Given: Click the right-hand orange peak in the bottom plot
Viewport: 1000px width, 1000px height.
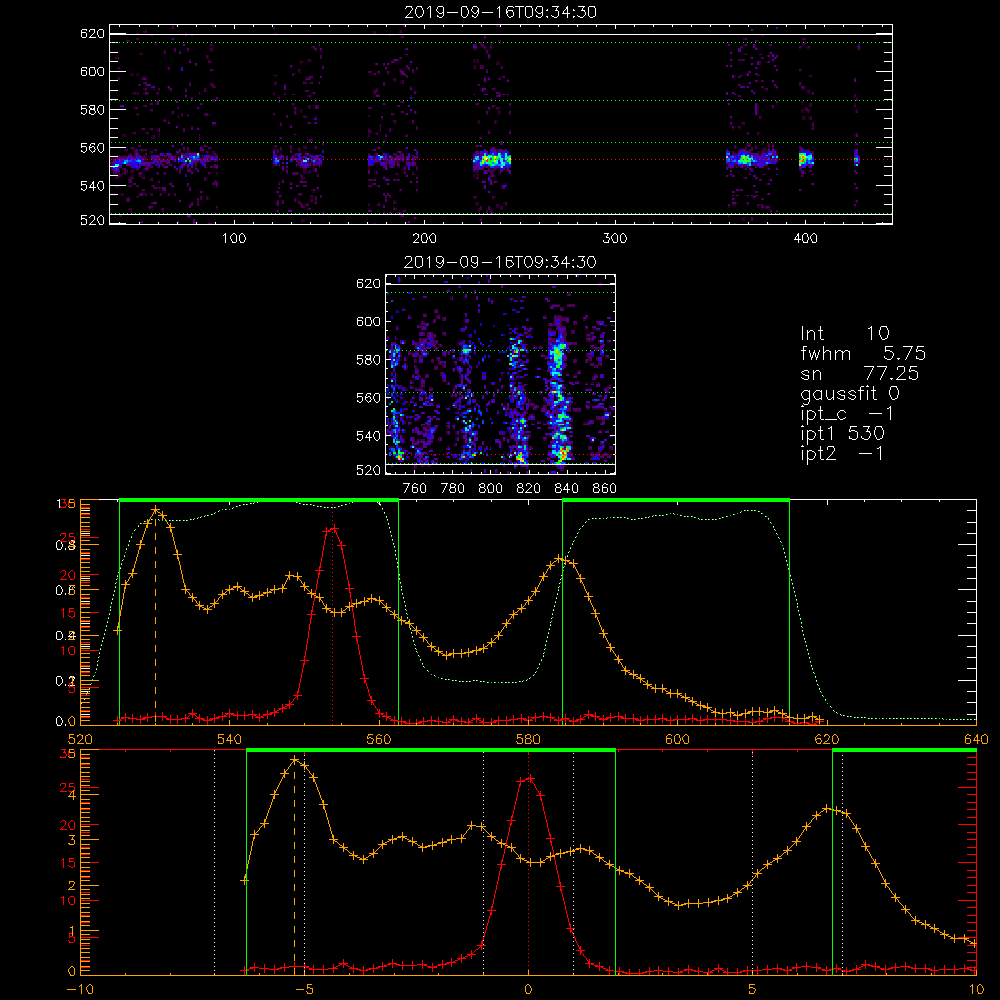Looking at the screenshot, I should 828,809.
